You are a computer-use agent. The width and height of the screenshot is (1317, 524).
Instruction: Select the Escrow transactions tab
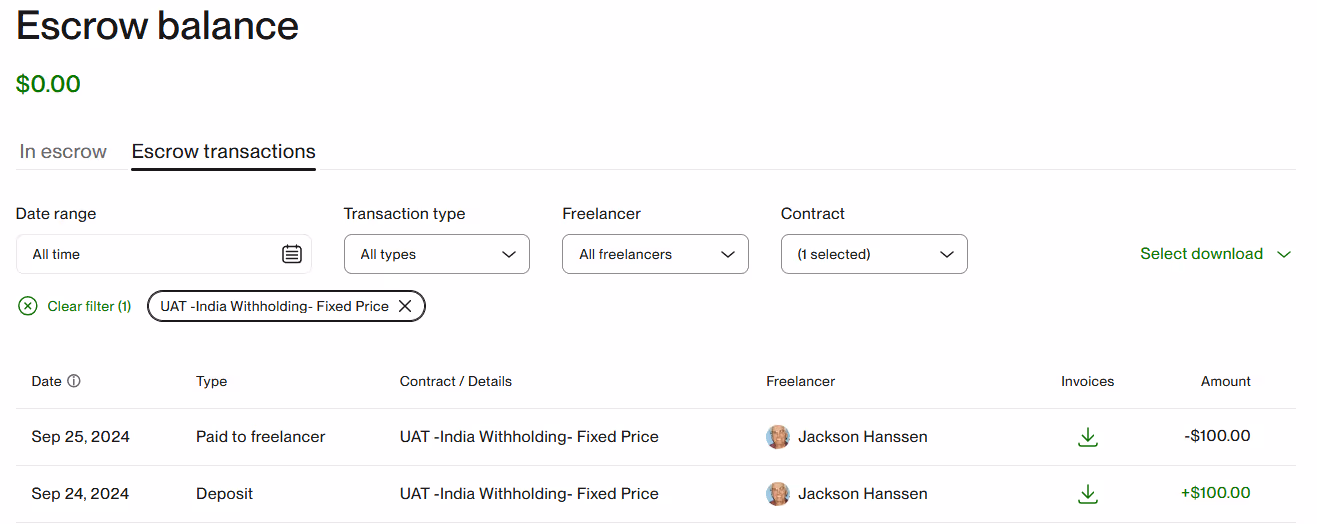[224, 152]
